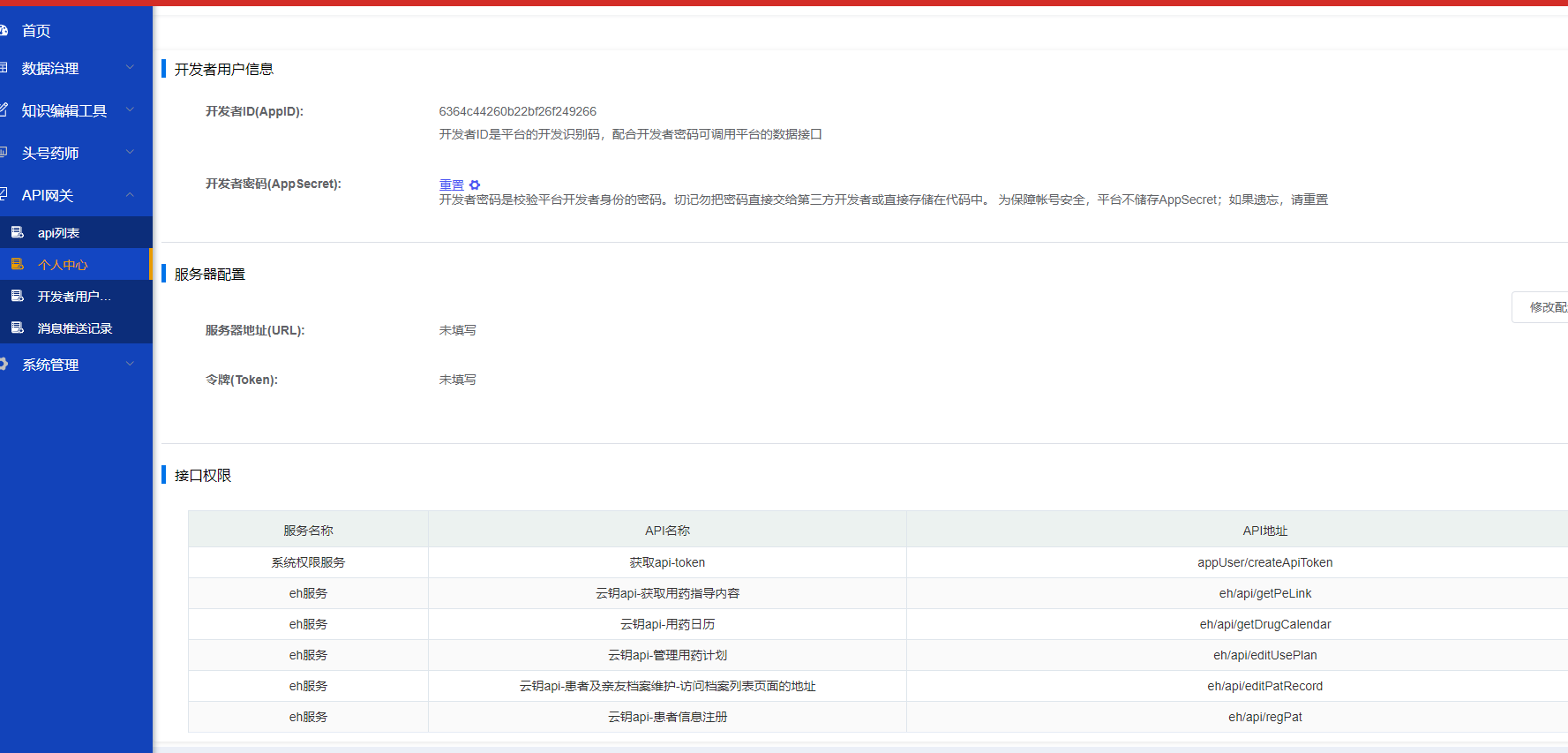
Task: Click the 系统权限服务 table cell
Action: coord(308,562)
